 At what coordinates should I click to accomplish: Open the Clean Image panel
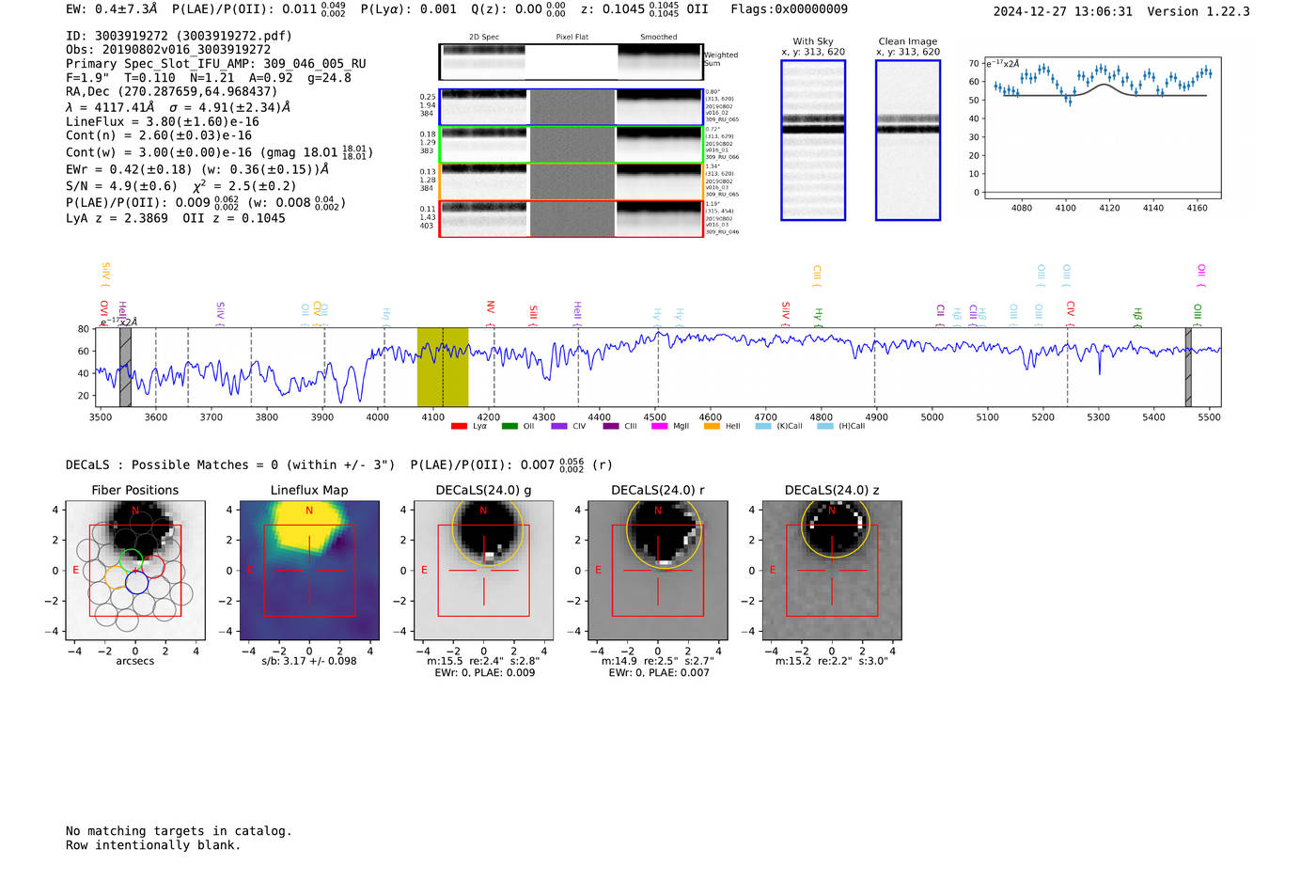click(x=908, y=140)
